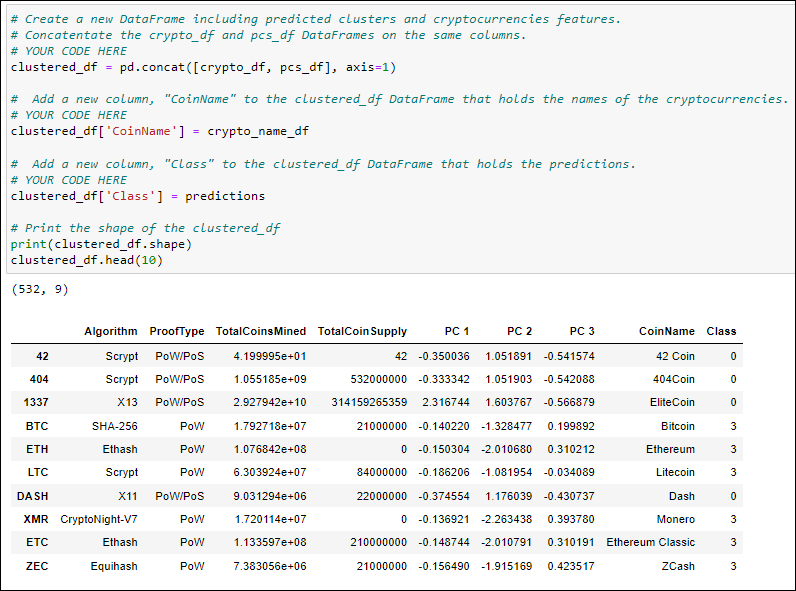The image size is (796, 591).
Task: Select the BTC row index
Action: coord(37,426)
